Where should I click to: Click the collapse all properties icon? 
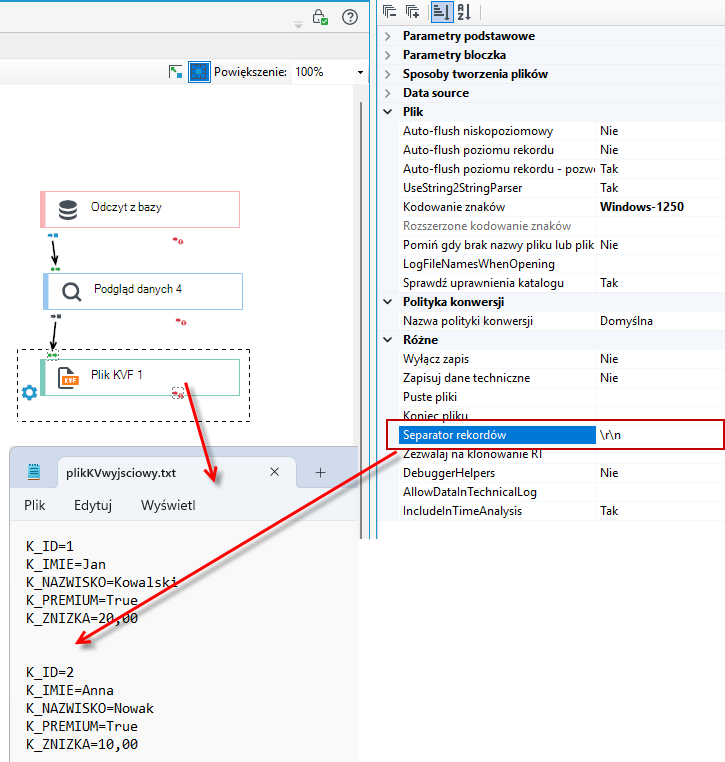pyautogui.click(x=389, y=12)
